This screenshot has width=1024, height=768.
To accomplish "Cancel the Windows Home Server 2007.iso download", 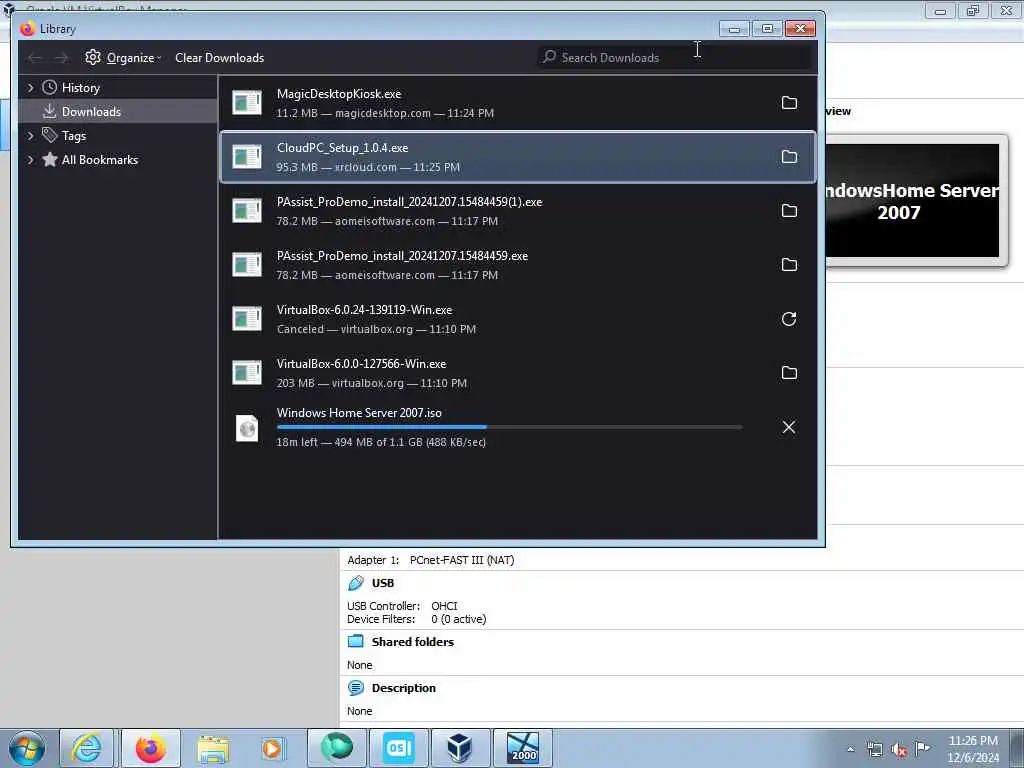I will 789,427.
